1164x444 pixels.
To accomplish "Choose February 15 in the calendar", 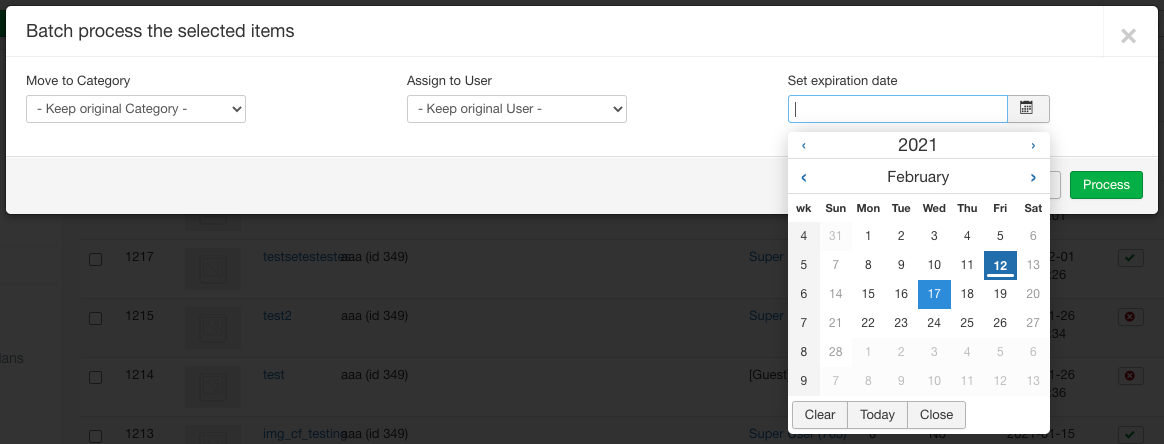I will pyautogui.click(x=868, y=294).
